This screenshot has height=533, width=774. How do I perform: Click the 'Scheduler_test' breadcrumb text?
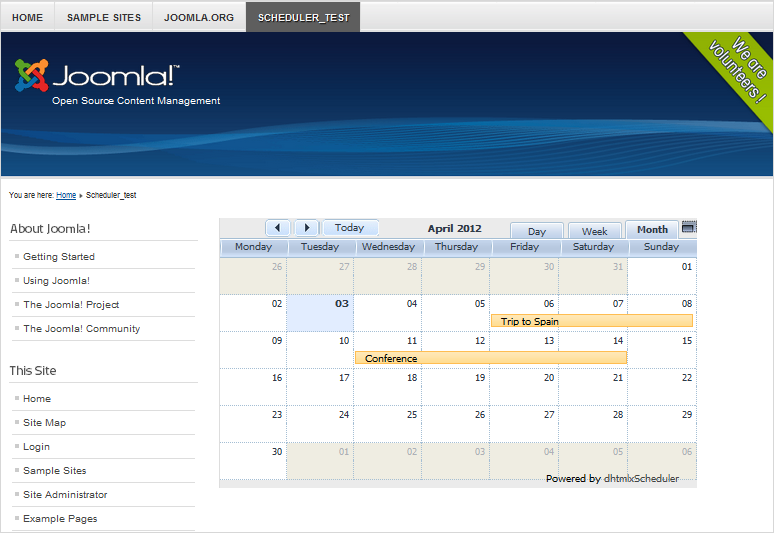point(111,195)
